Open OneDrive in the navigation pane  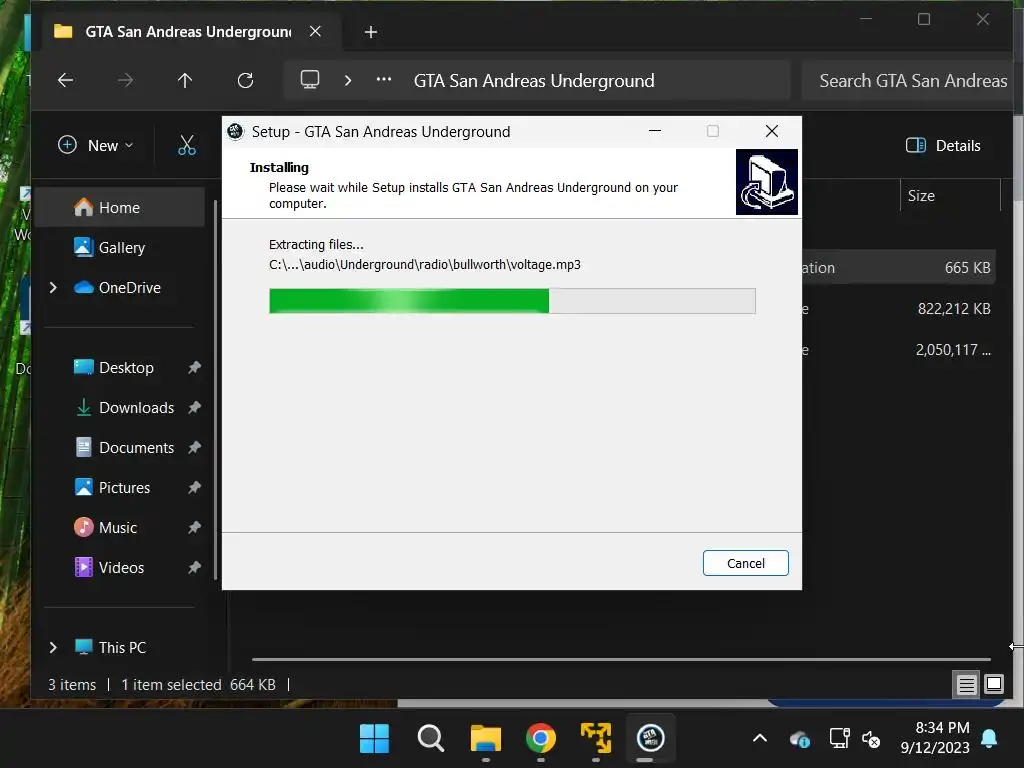[x=129, y=287]
